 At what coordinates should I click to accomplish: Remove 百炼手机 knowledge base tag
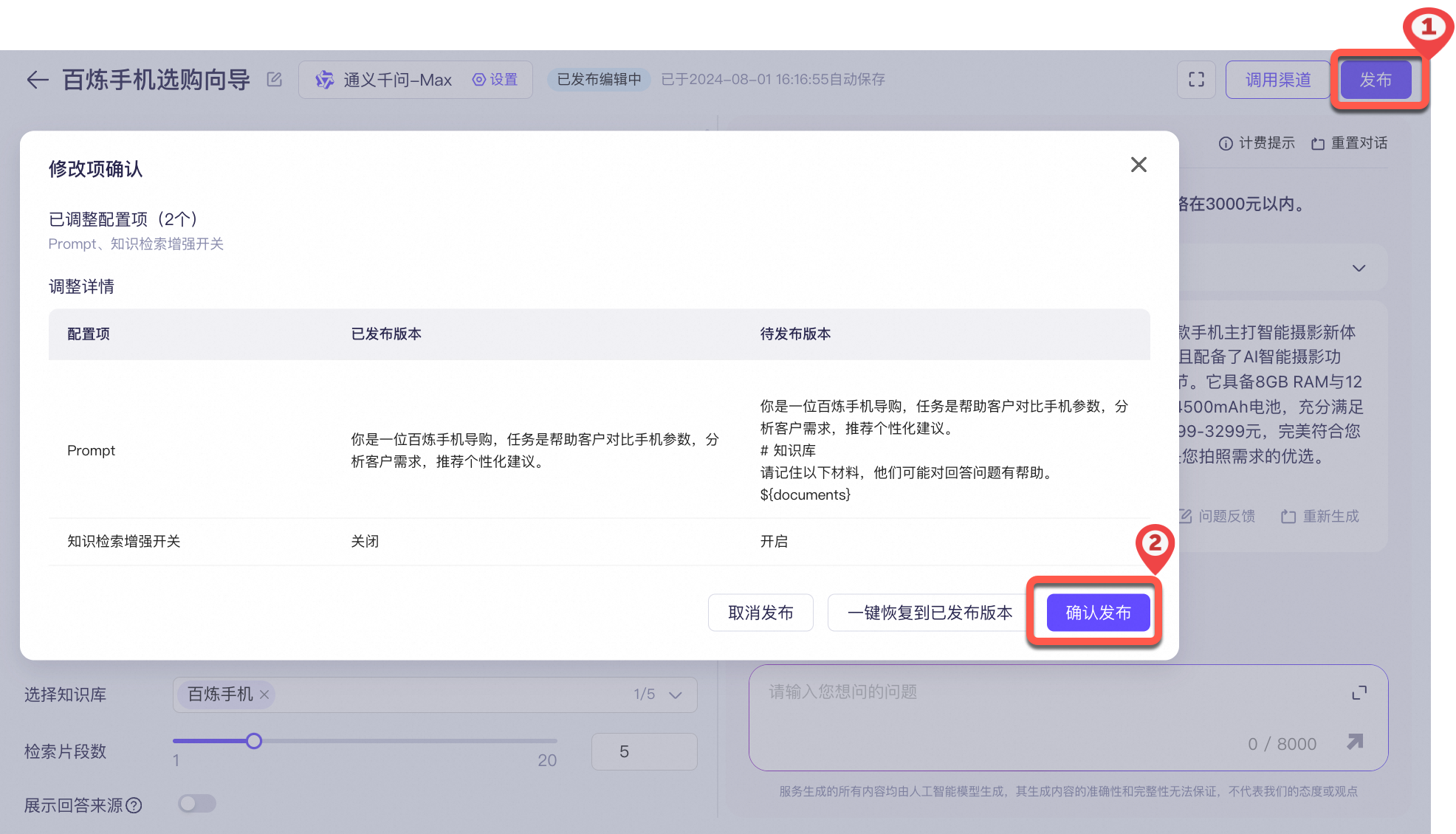(264, 695)
